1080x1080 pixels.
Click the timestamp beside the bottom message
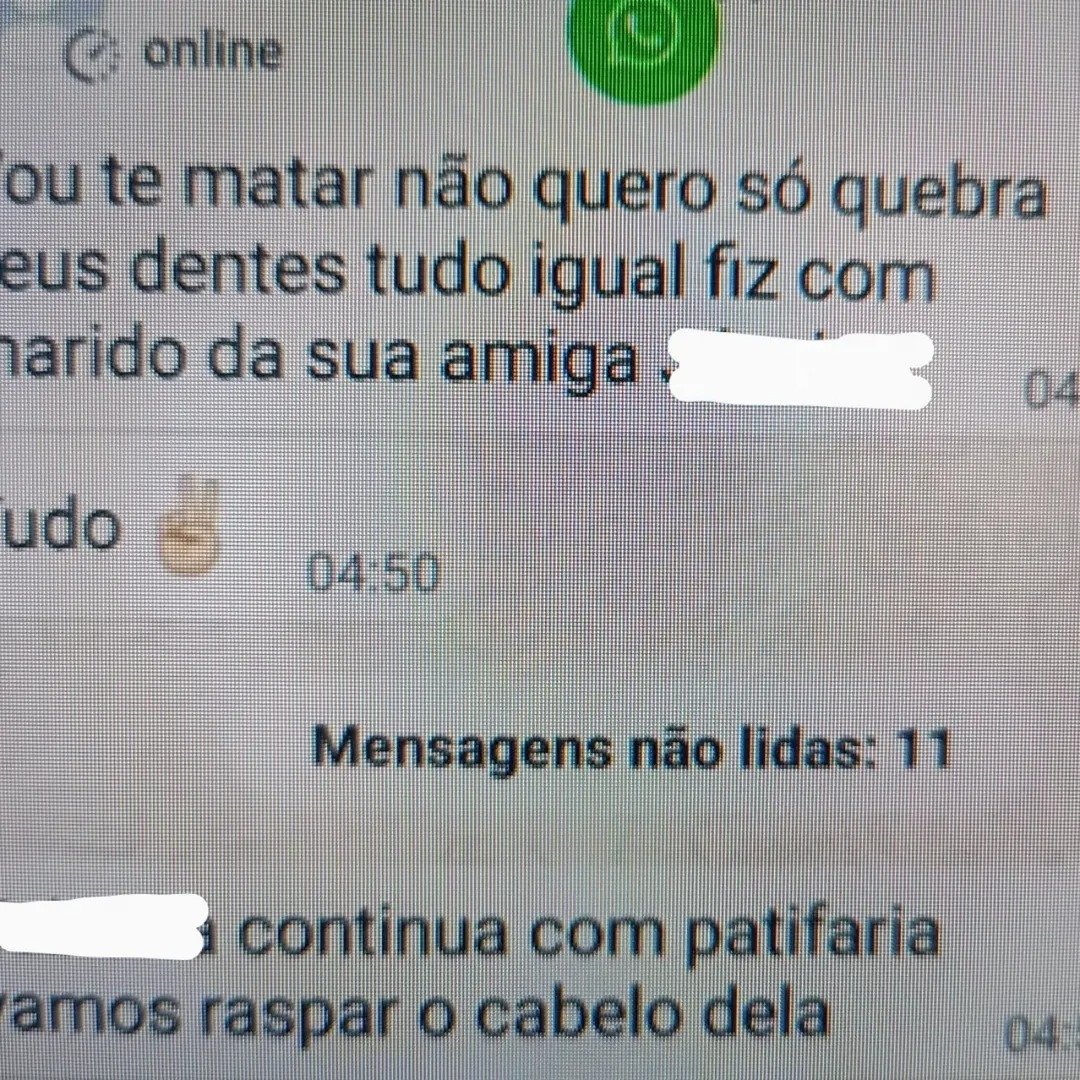click(x=1041, y=1033)
